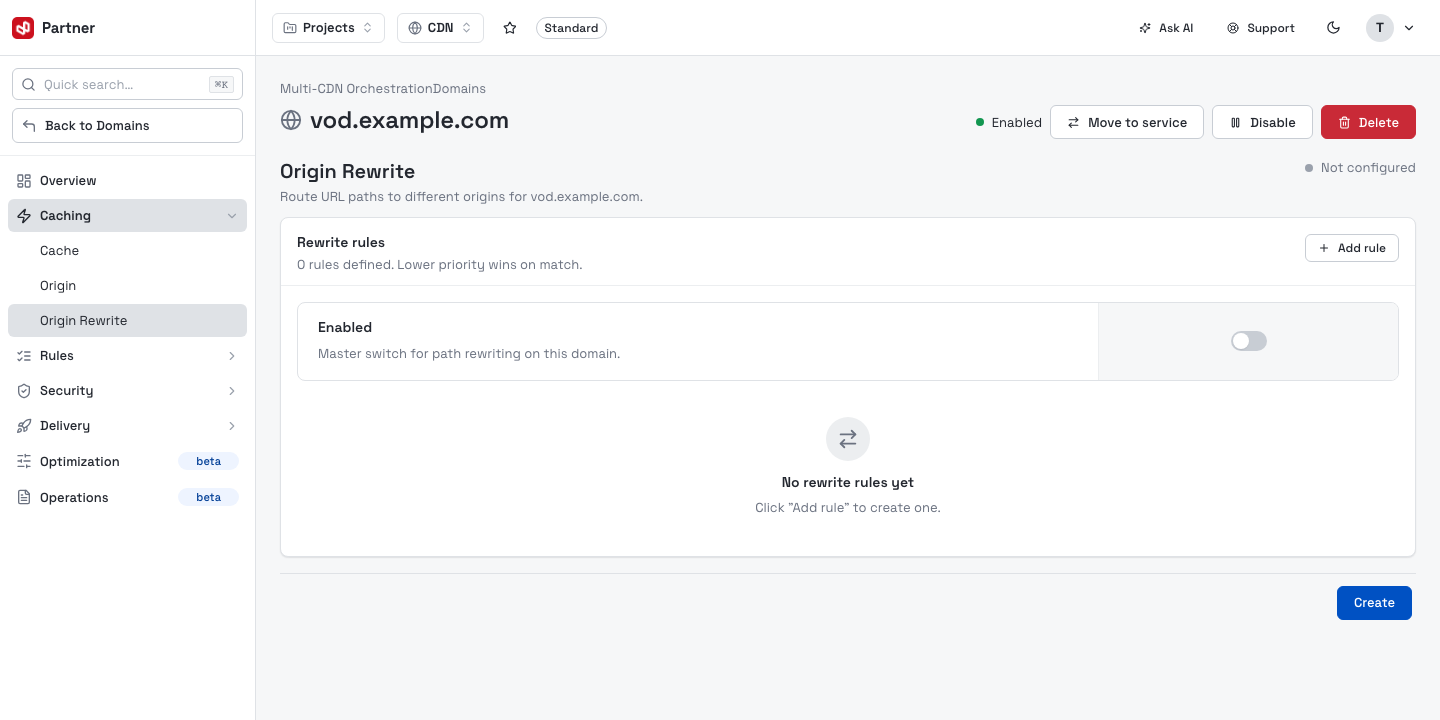The height and width of the screenshot is (720, 1440).
Task: Expand the Security sidebar section
Action: (x=127, y=391)
